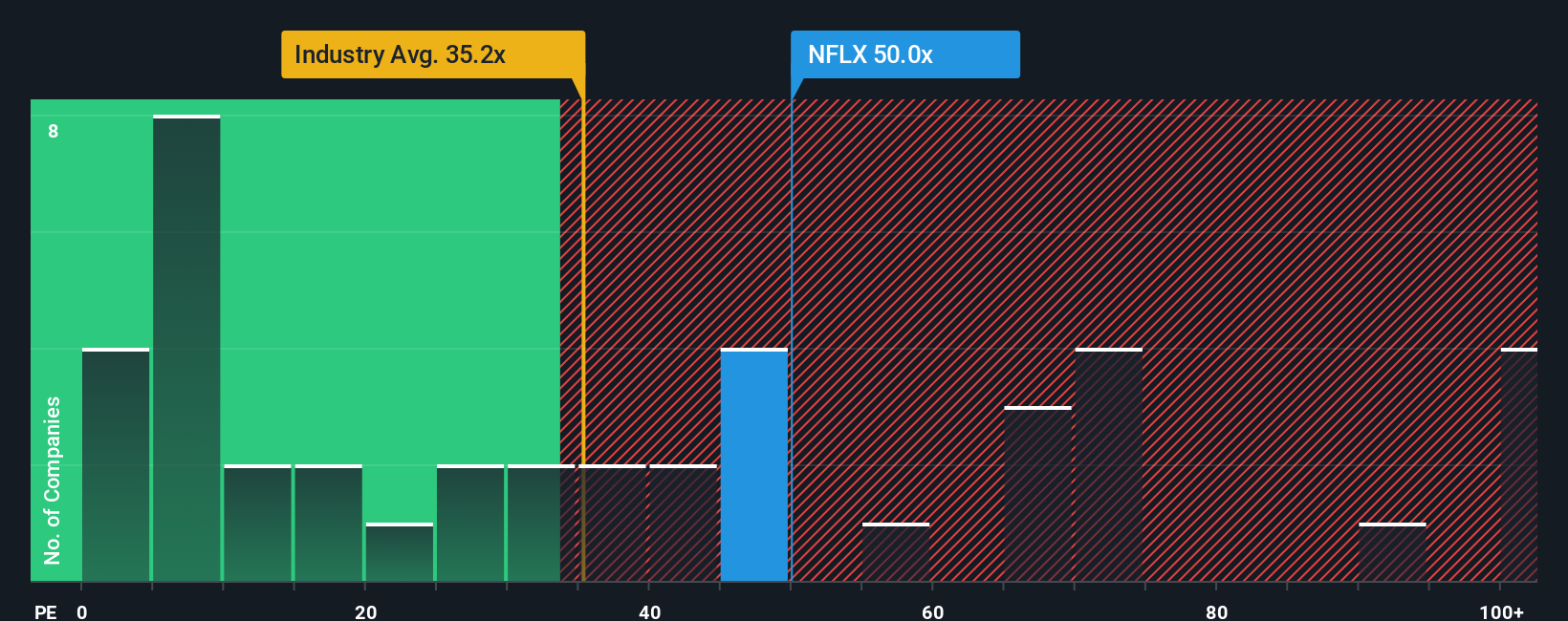Select the PE 40-45 bar
The width and height of the screenshot is (1568, 621).
684,524
